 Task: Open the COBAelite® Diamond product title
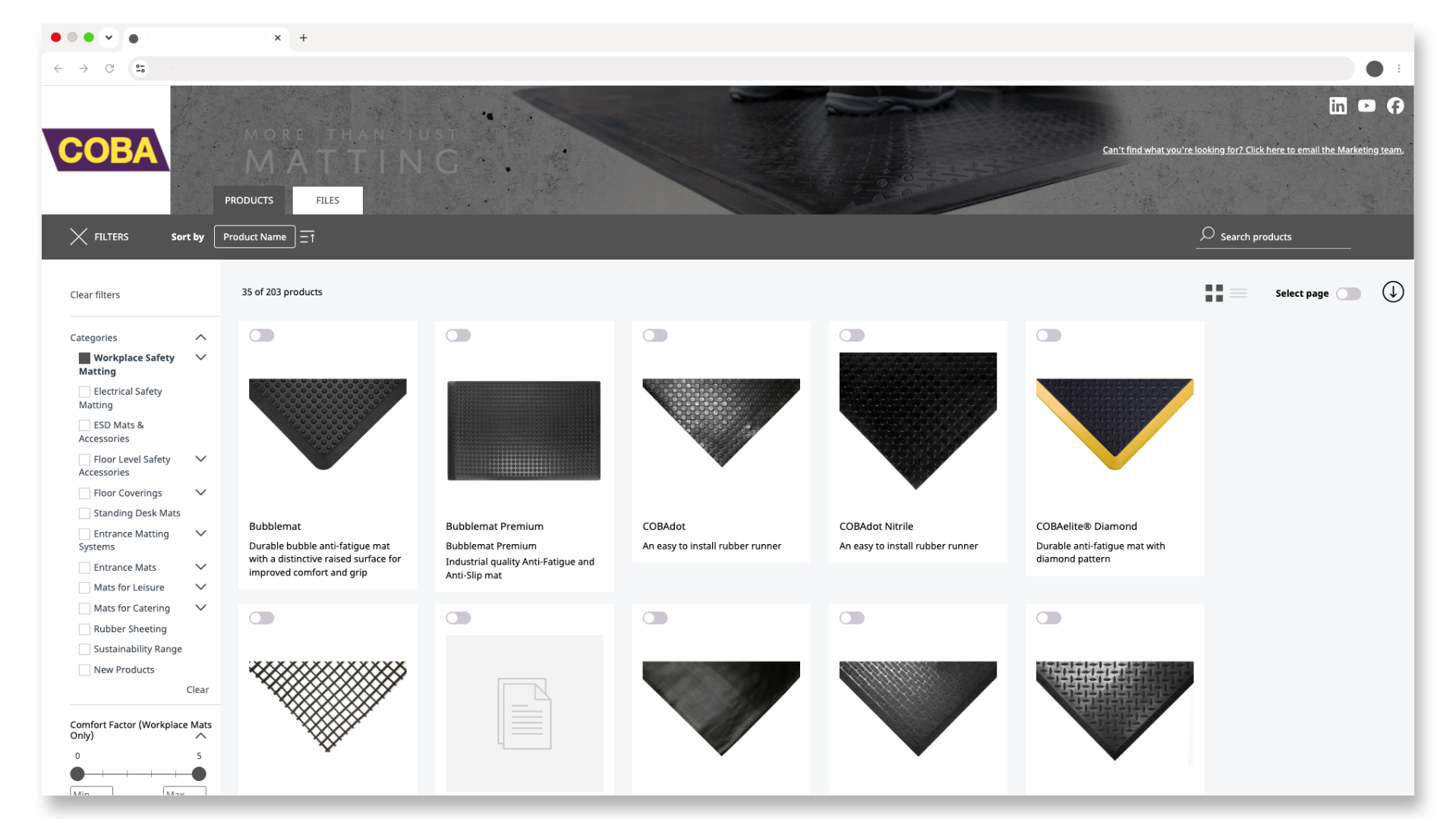[x=1086, y=527]
